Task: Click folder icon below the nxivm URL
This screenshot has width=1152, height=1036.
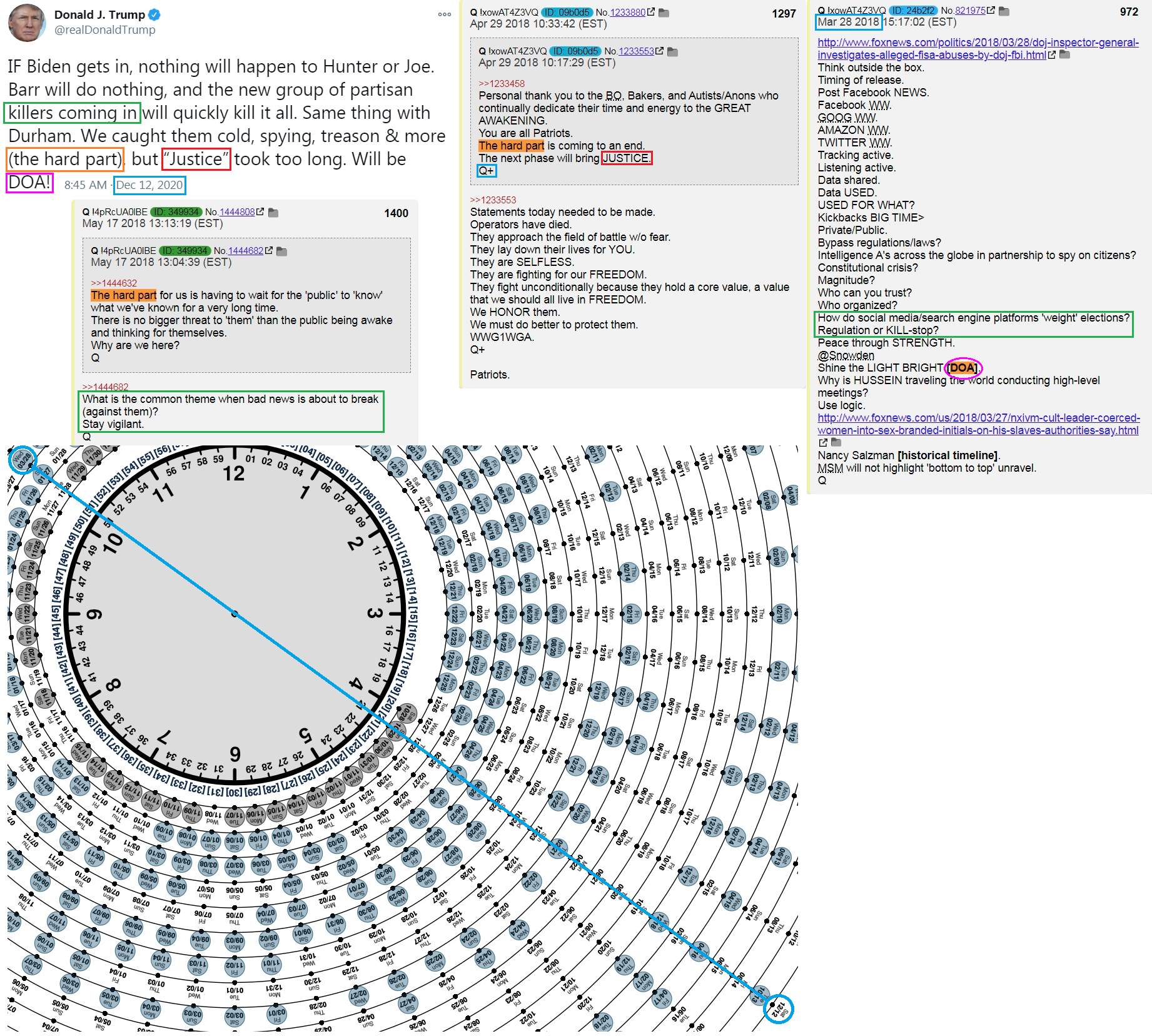Action: (836, 442)
